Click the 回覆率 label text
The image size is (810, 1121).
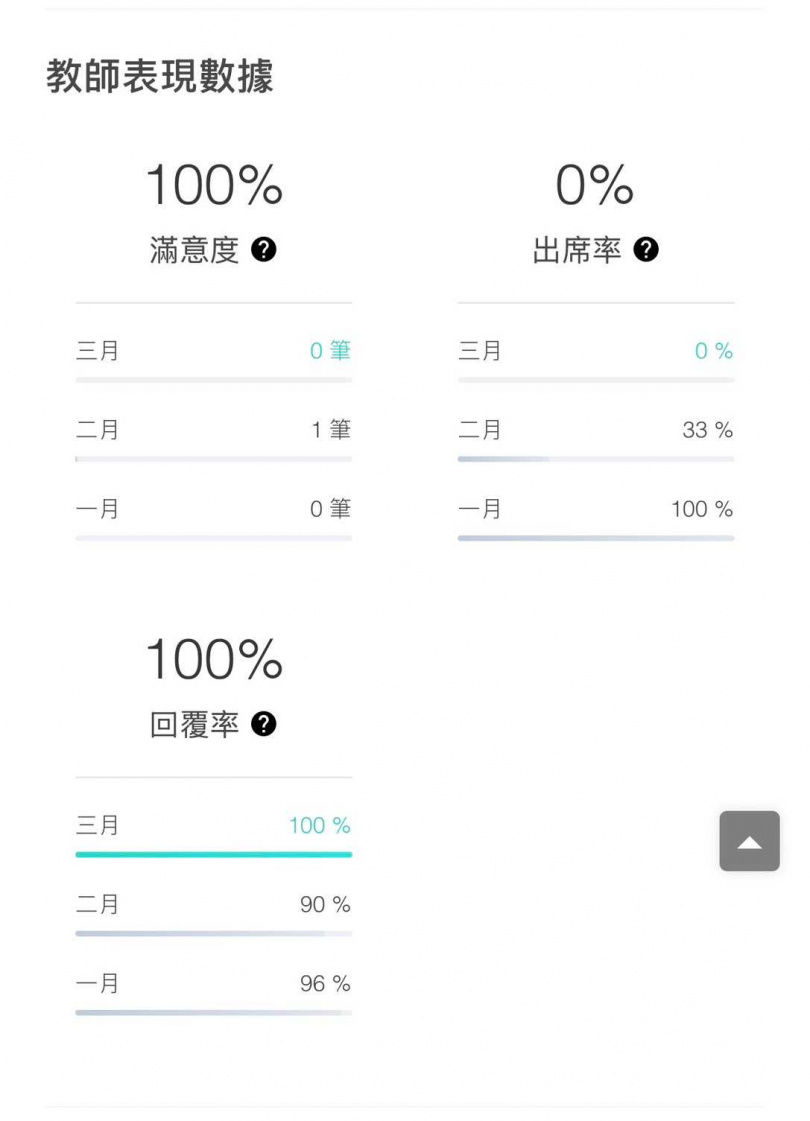pos(194,724)
